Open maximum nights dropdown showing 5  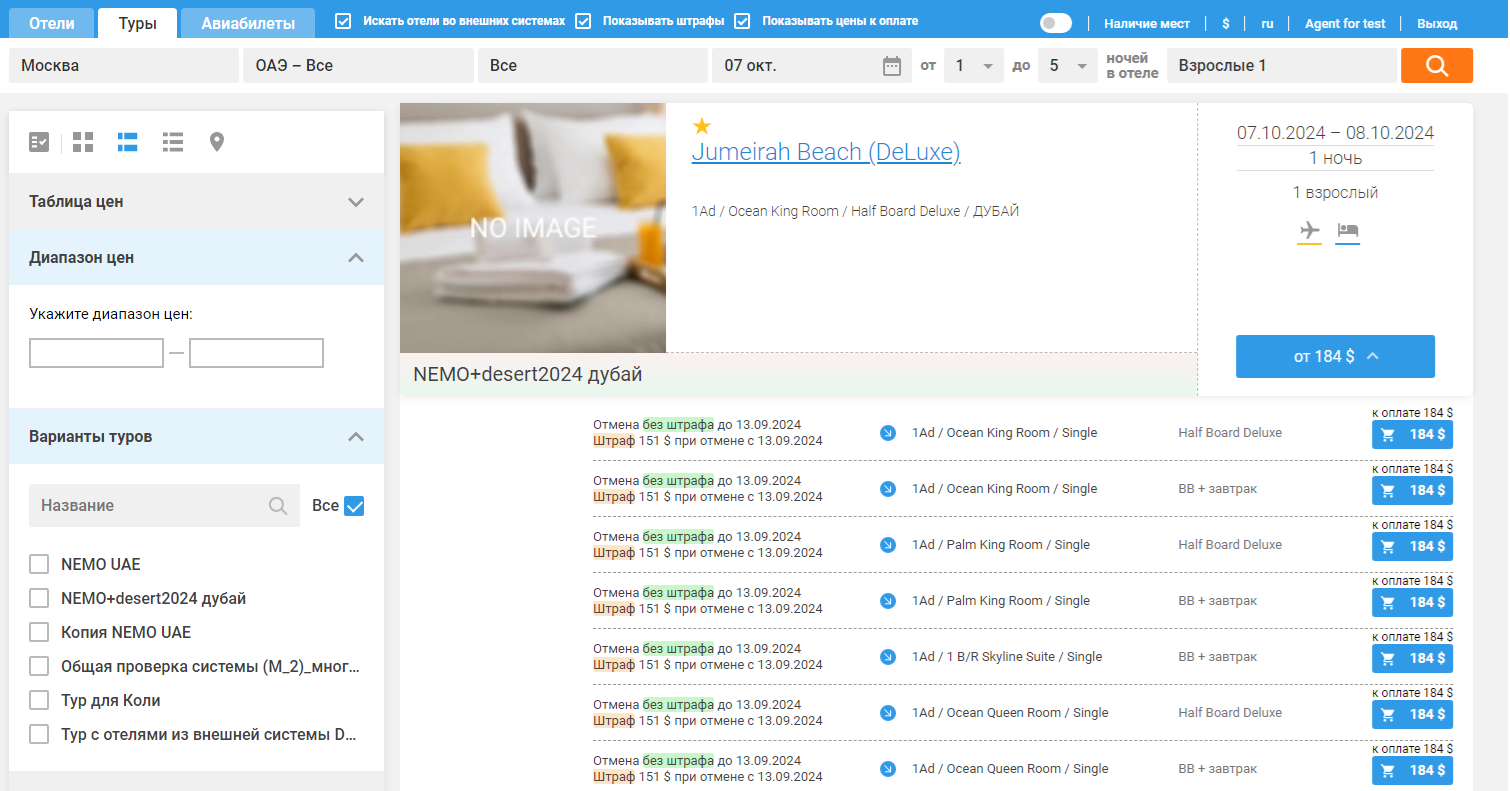tap(1067, 66)
